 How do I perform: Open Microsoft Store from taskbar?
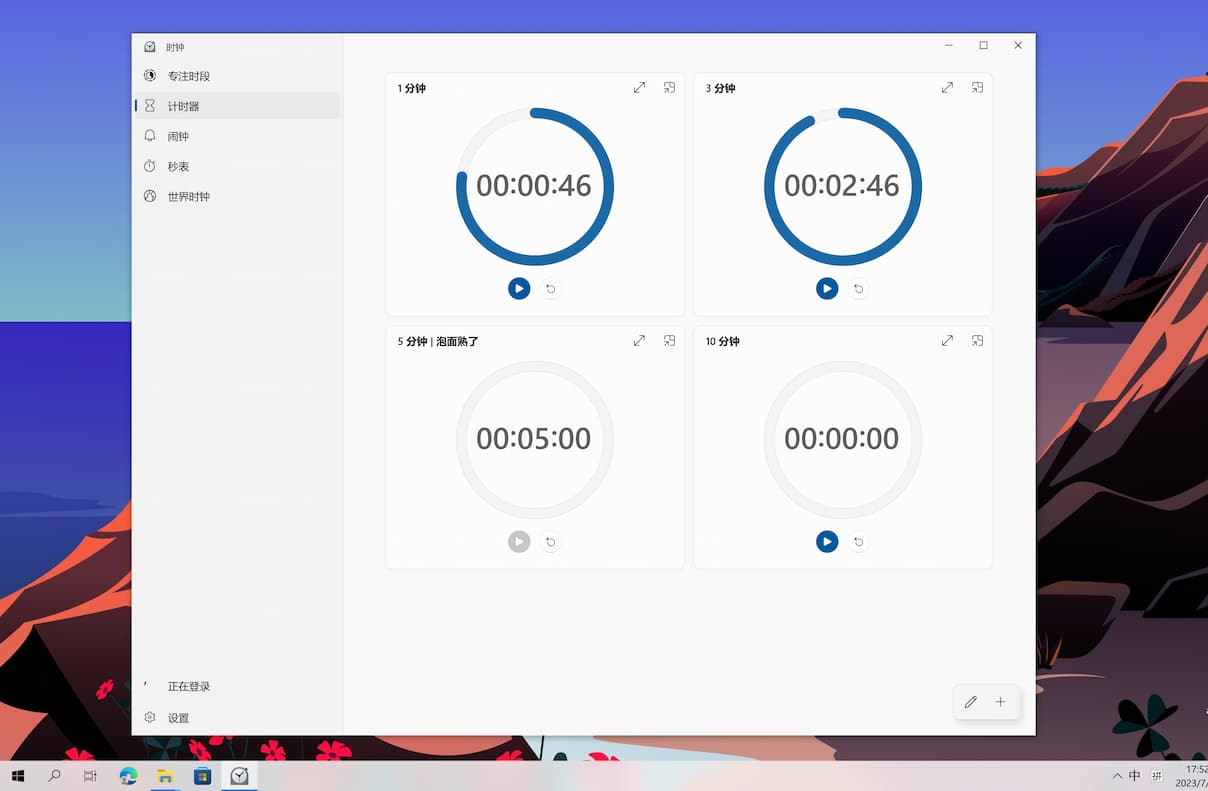click(x=202, y=776)
